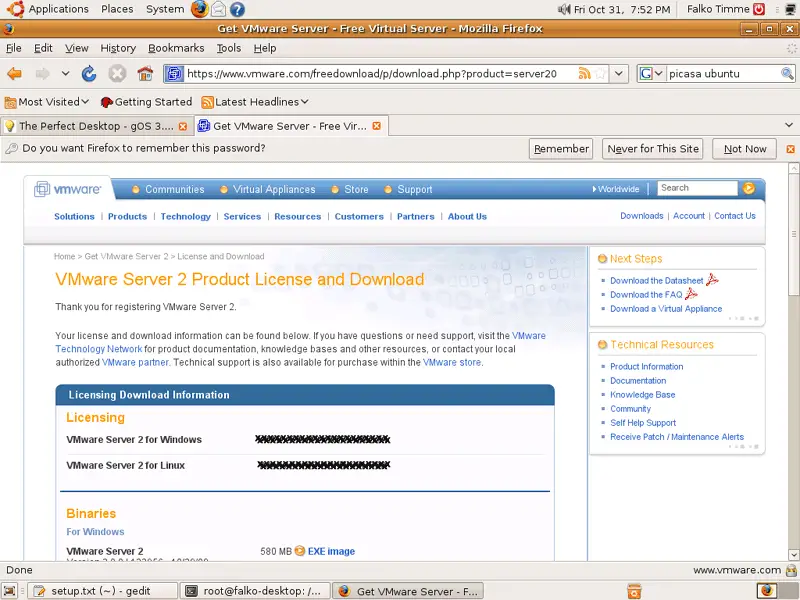The width and height of the screenshot is (800, 600).
Task: Click the orange VMware search go button
Action: [x=749, y=188]
